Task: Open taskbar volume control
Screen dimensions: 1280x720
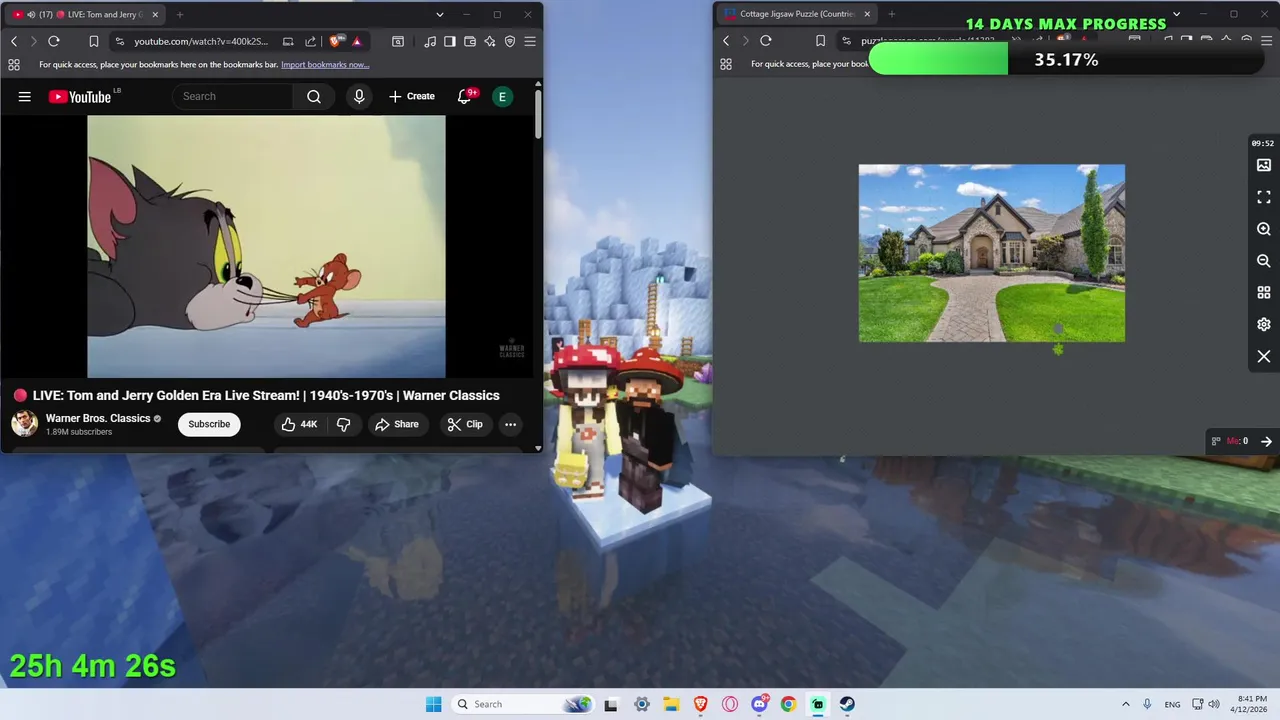Action: [x=1213, y=704]
